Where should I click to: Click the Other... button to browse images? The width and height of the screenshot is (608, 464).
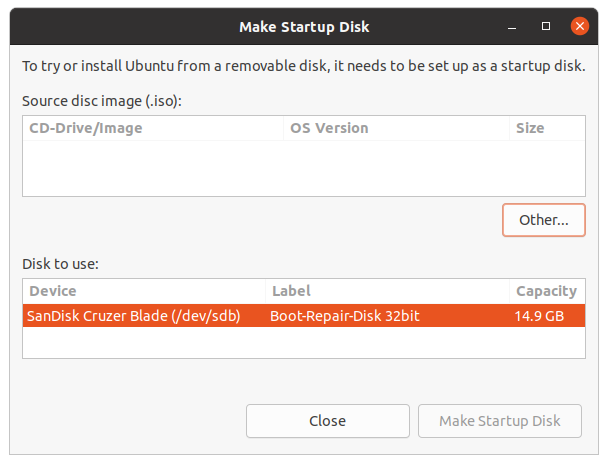coord(543,220)
